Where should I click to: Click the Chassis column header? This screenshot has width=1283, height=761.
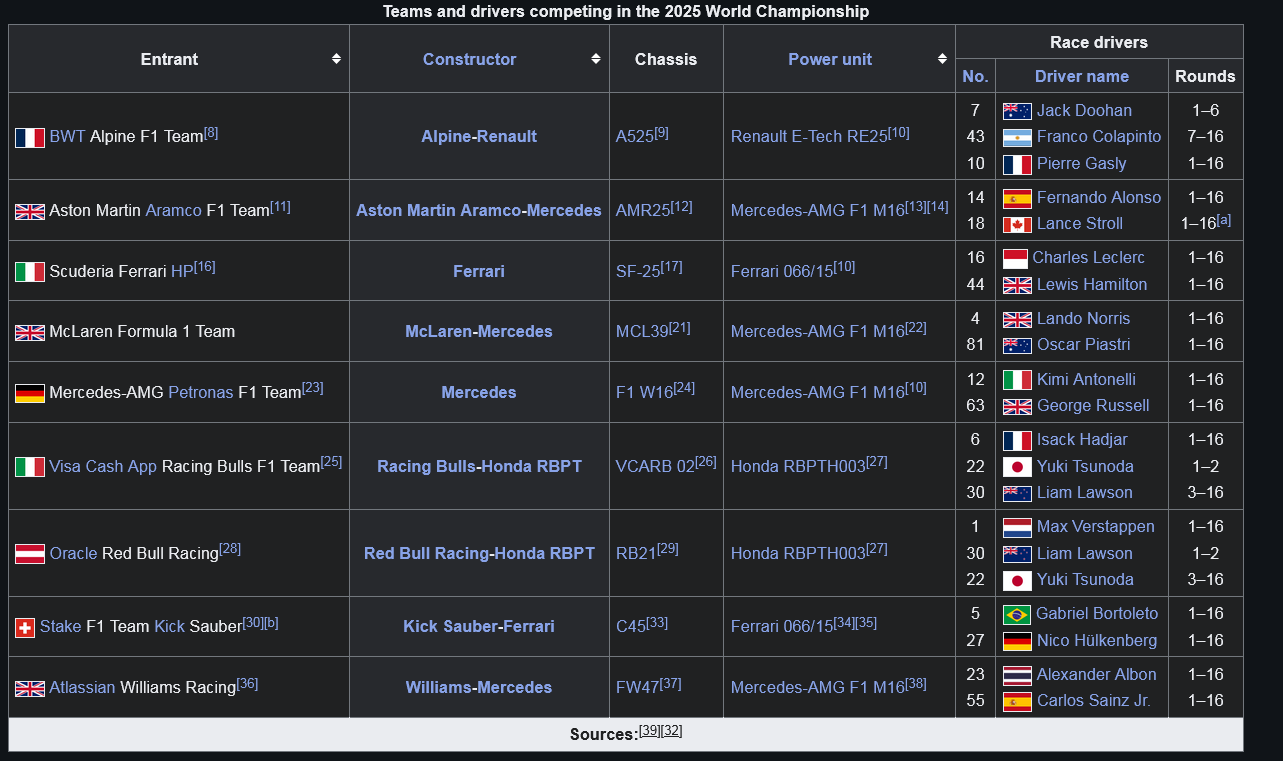(666, 59)
